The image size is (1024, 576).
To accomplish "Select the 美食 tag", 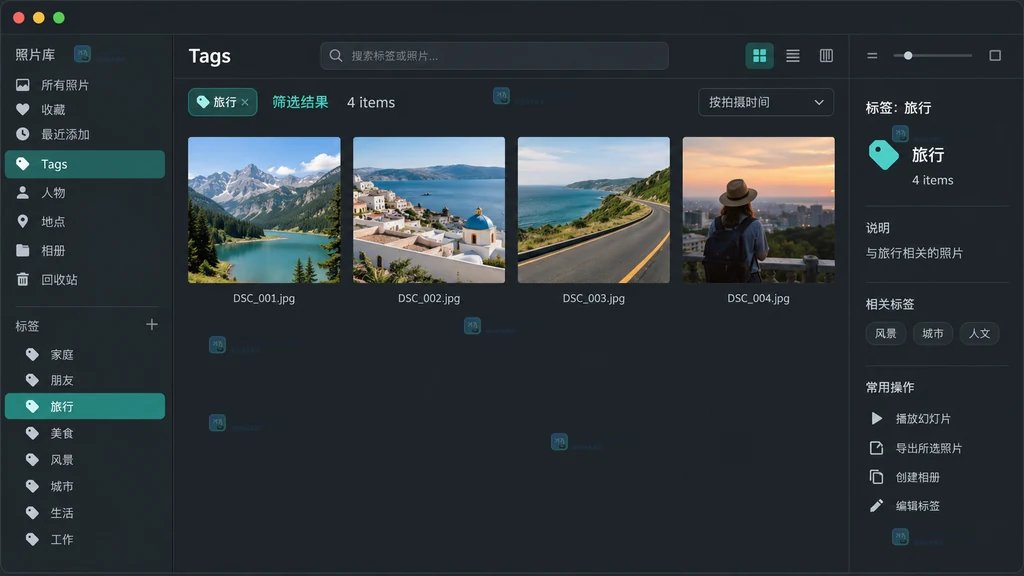I will (85, 433).
